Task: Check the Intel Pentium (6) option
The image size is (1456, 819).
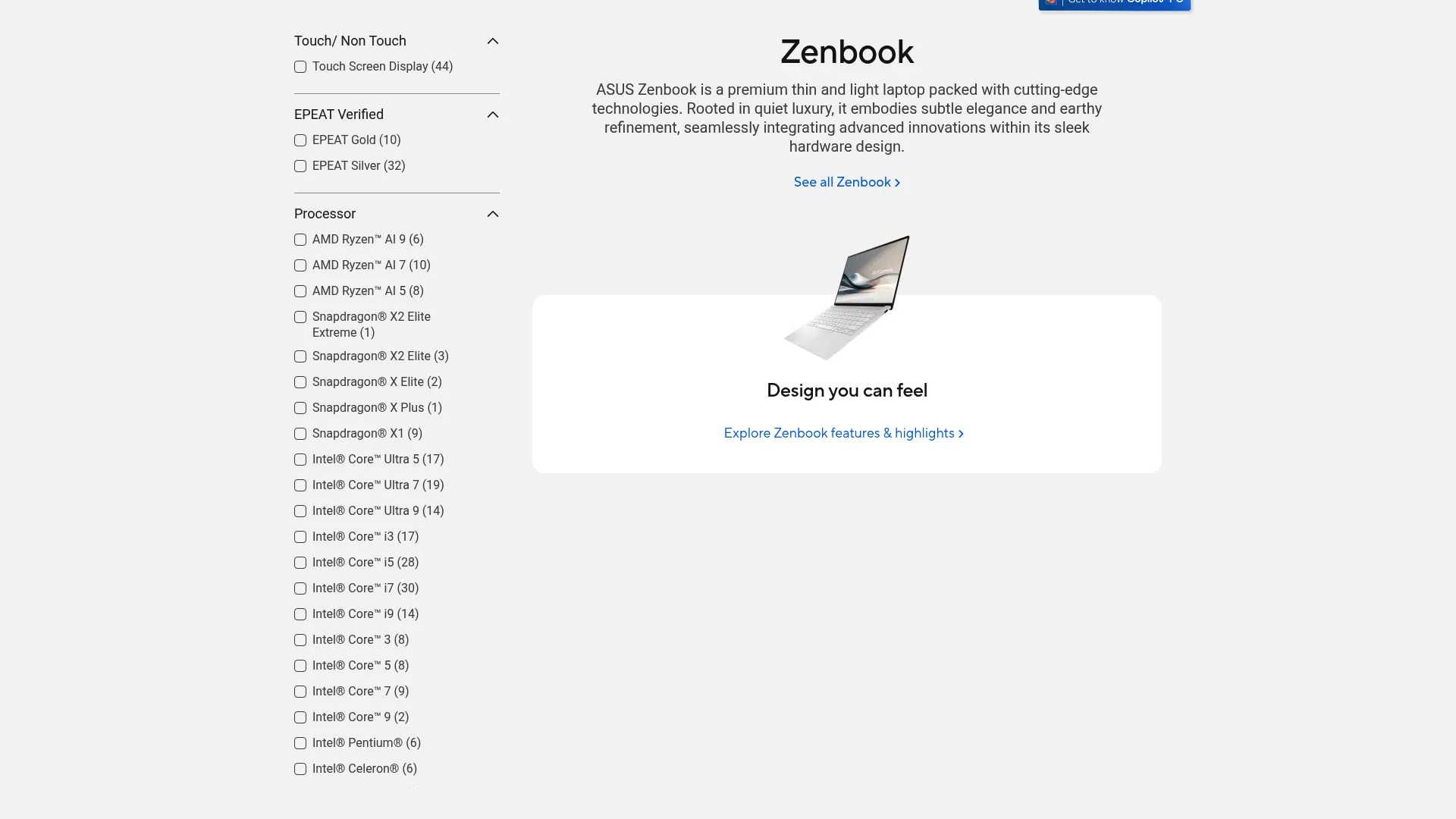Action: pos(300,743)
